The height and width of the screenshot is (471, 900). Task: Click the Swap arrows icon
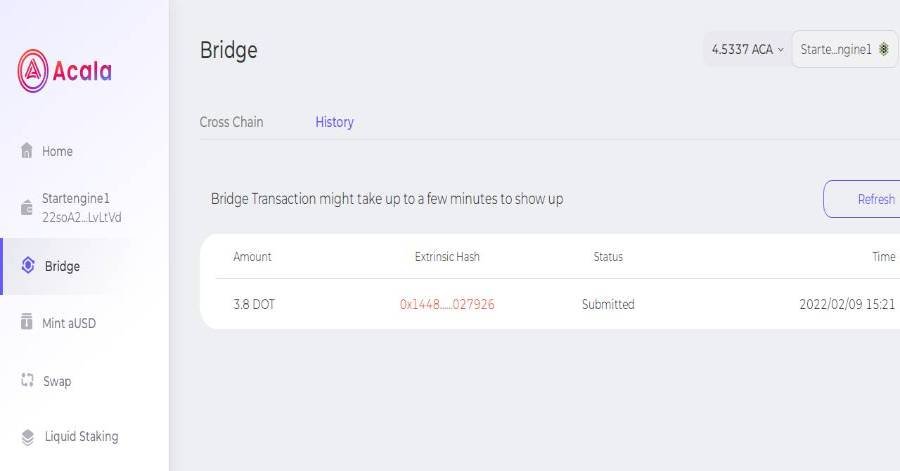pos(28,379)
